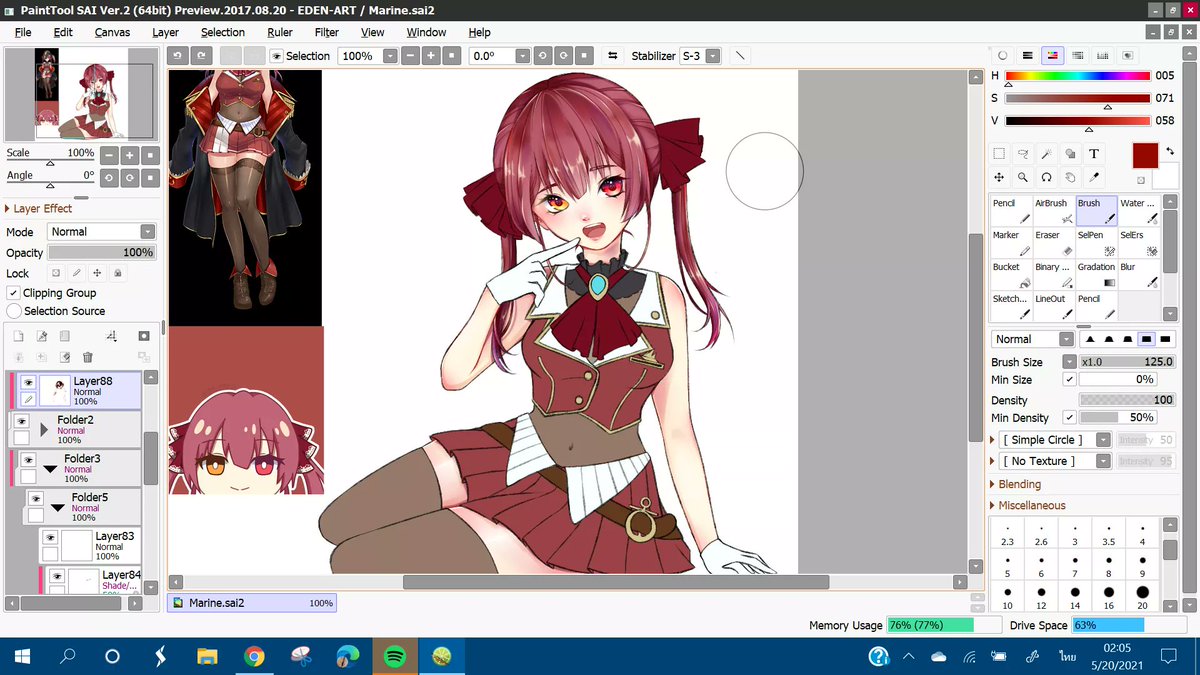Select the Blur tool
This screenshot has height=675, width=1200.
click(1139, 274)
